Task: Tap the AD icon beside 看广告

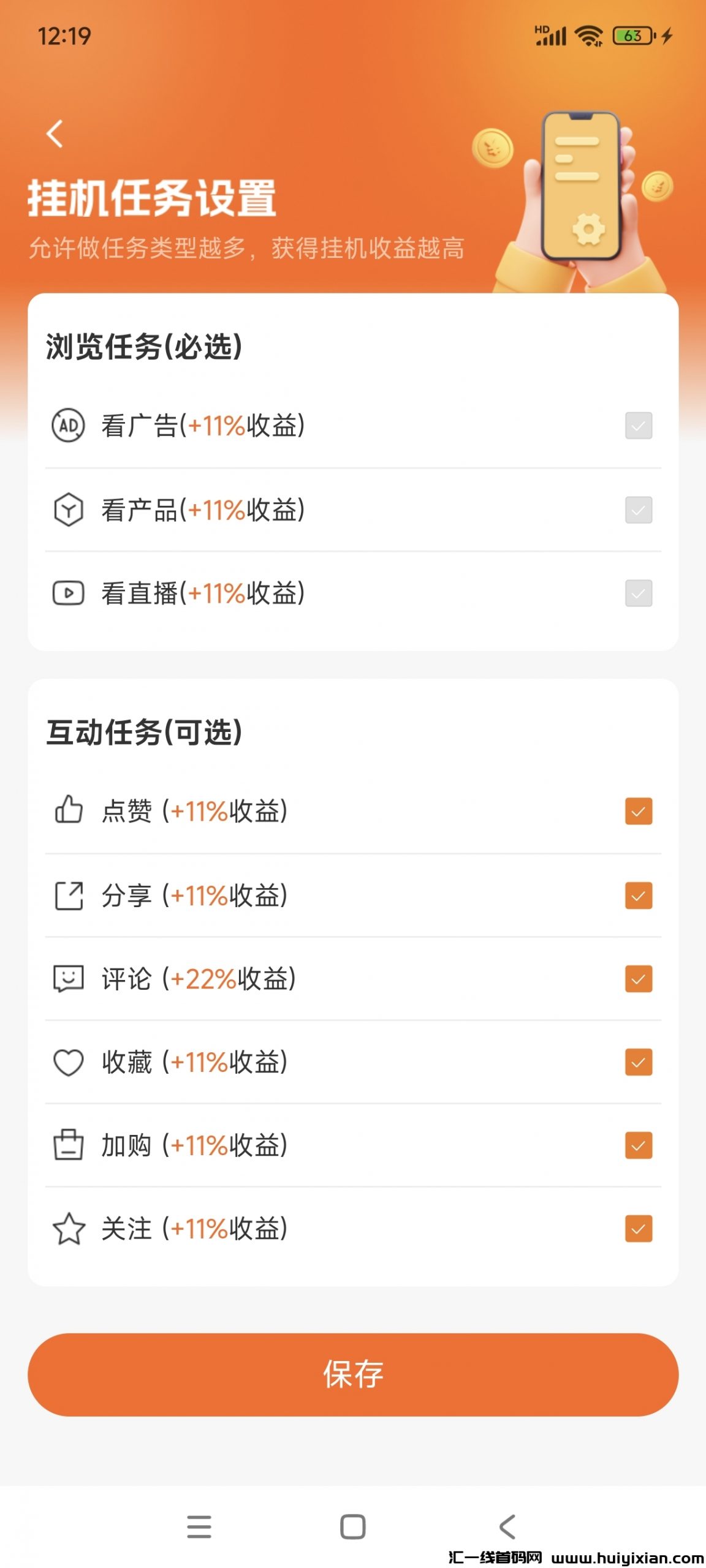Action: pyautogui.click(x=68, y=425)
